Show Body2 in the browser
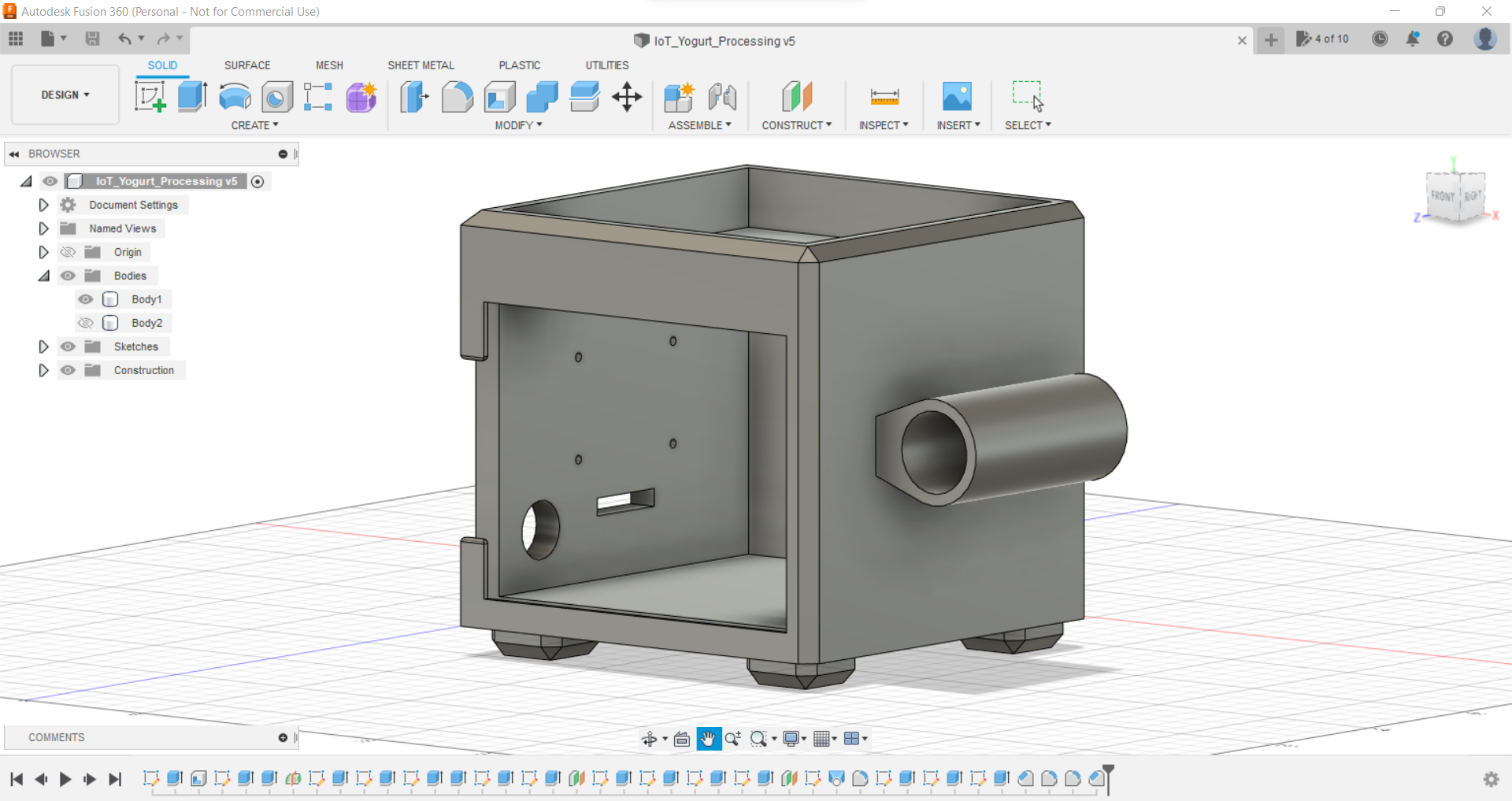Image resolution: width=1512 pixels, height=801 pixels. 85,323
